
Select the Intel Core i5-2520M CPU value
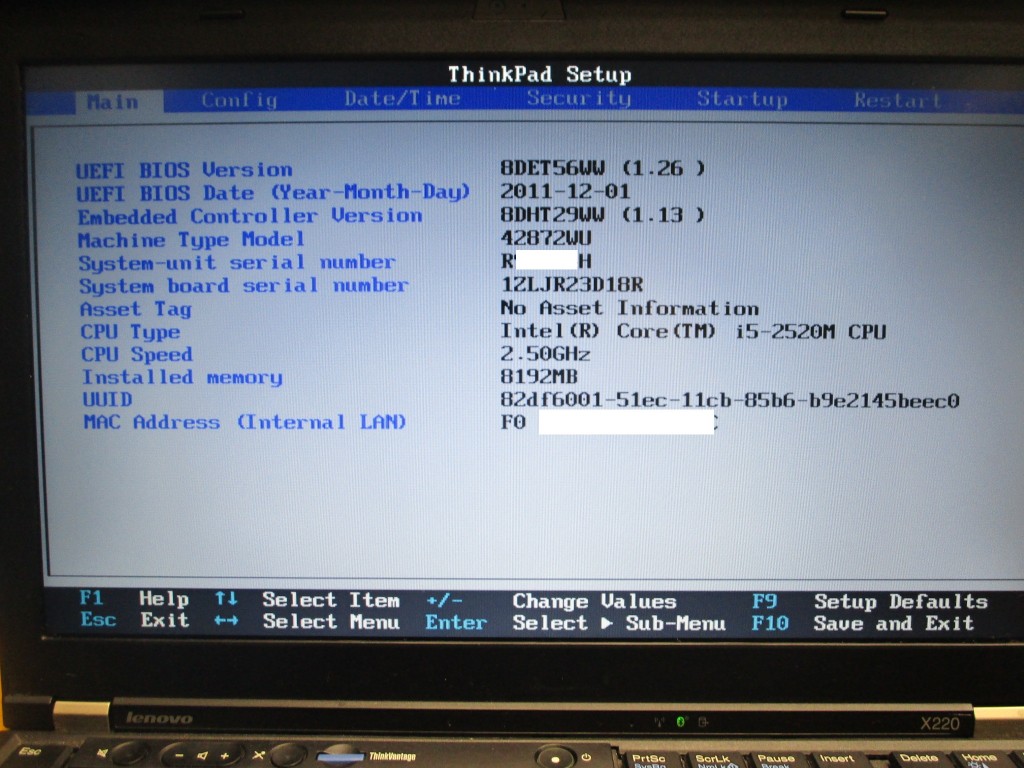tap(693, 331)
